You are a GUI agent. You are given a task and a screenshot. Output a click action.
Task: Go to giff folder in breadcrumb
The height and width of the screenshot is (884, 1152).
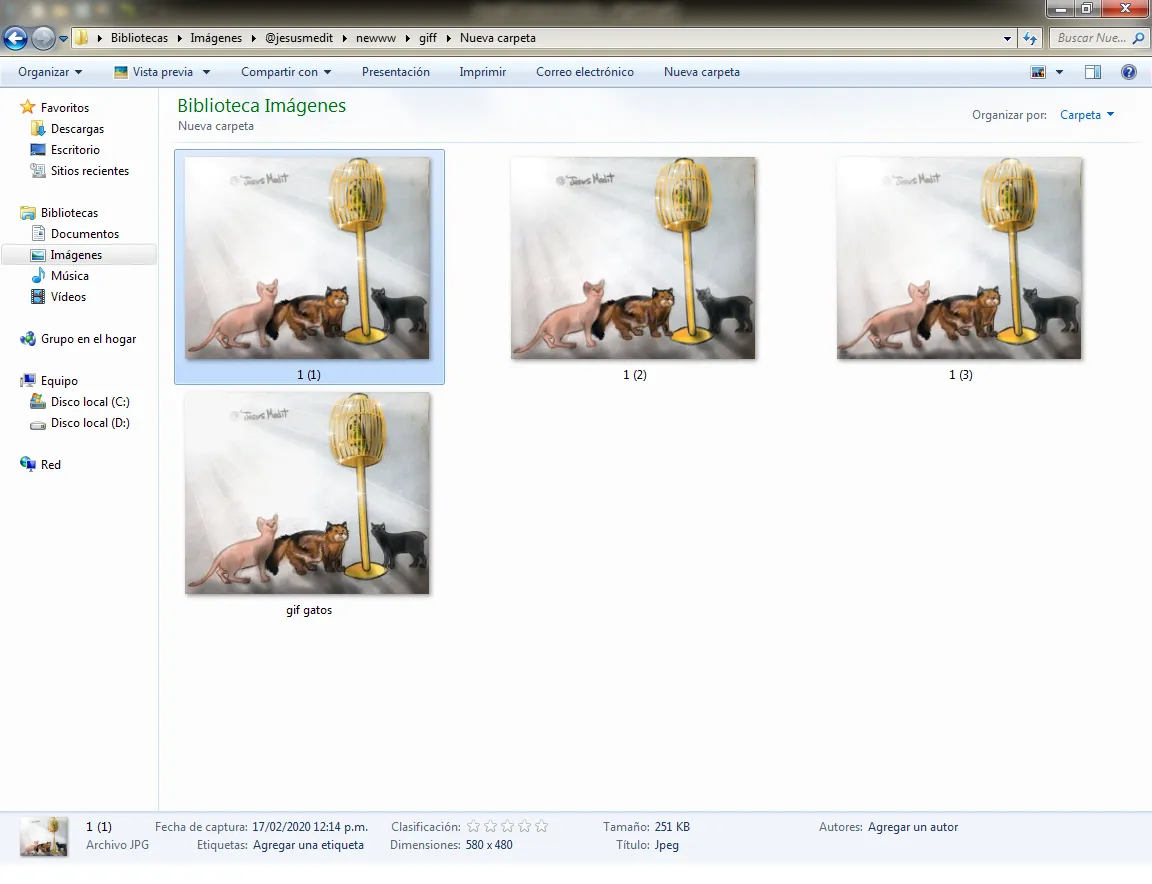click(x=428, y=38)
